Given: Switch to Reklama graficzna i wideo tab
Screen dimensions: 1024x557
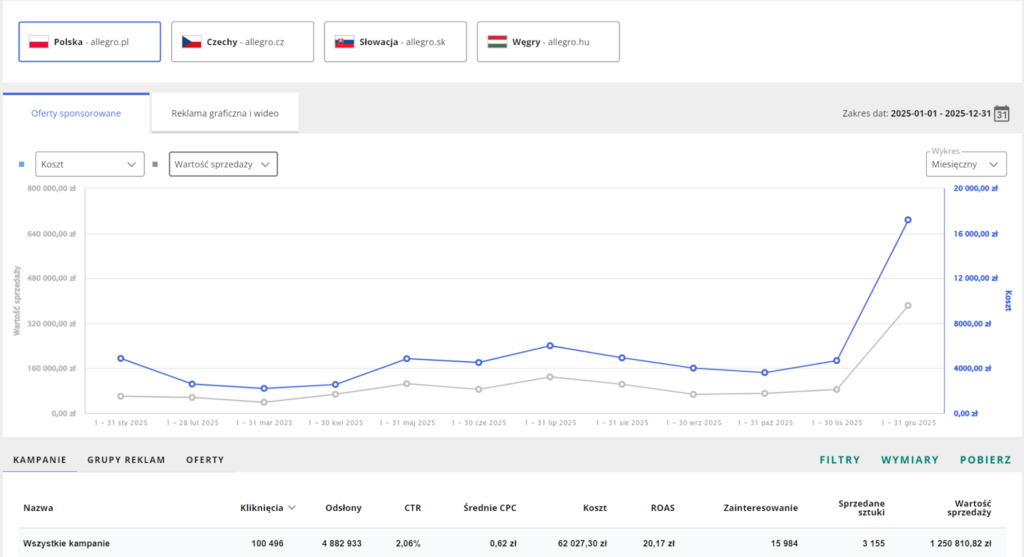Looking at the screenshot, I should click(x=225, y=113).
